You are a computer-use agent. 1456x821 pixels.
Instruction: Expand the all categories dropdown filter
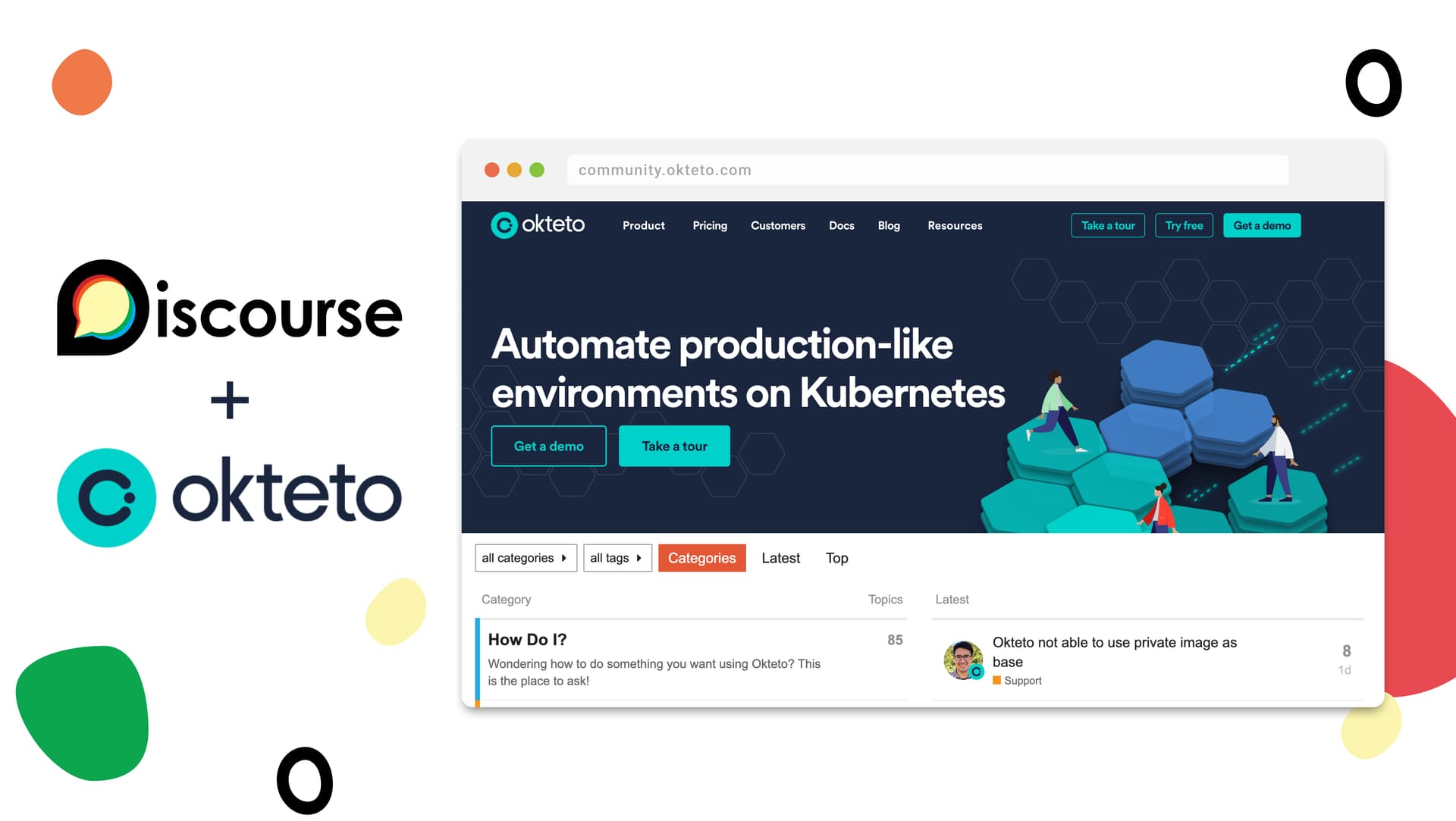point(523,558)
